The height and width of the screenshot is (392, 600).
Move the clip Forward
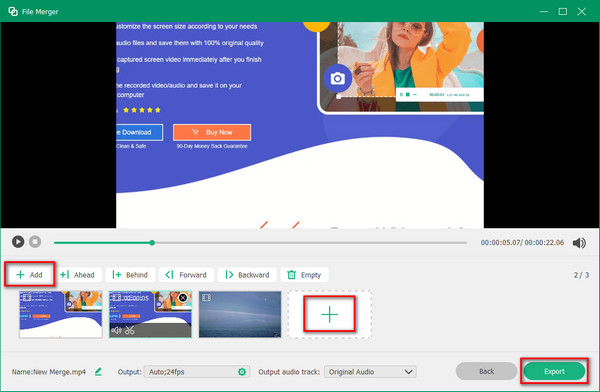click(x=186, y=275)
